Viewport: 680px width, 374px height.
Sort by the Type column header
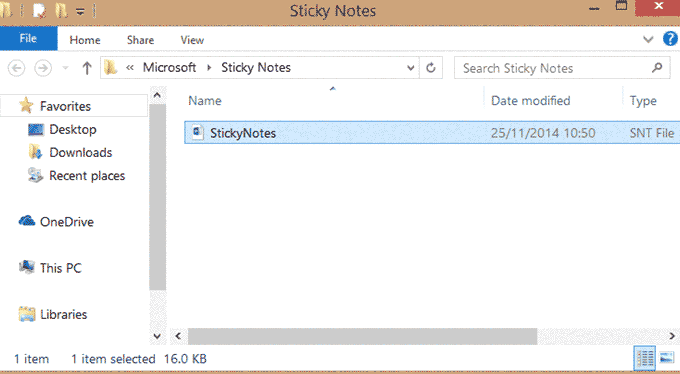[x=643, y=101]
